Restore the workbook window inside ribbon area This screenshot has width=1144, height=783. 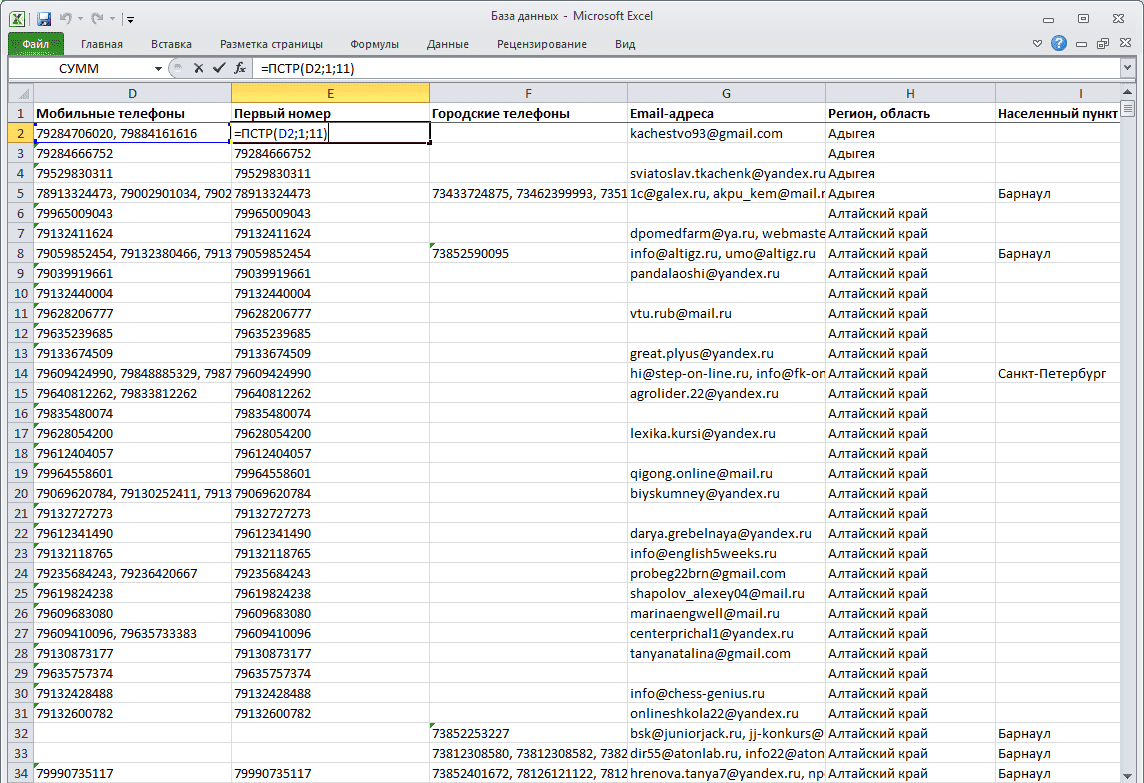1103,44
